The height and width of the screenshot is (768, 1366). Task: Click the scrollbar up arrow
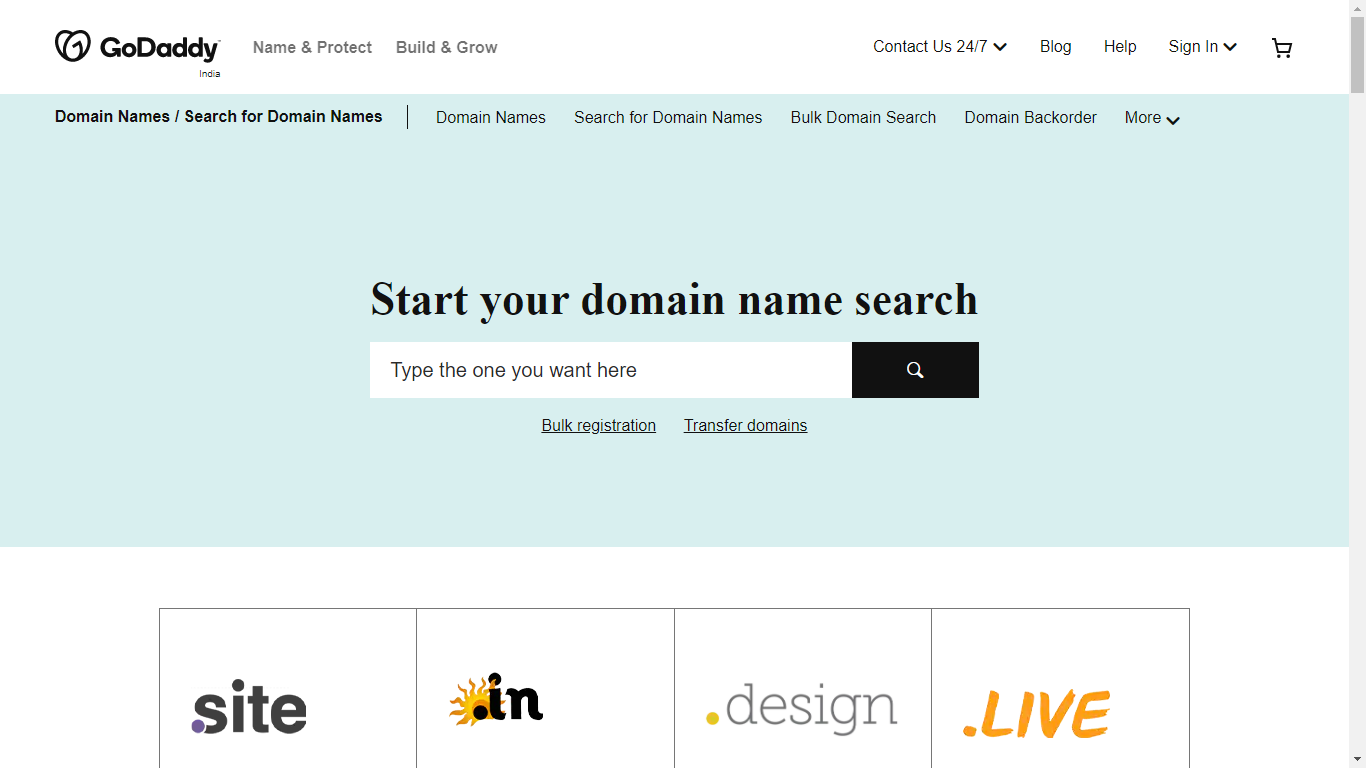pyautogui.click(x=1357, y=8)
